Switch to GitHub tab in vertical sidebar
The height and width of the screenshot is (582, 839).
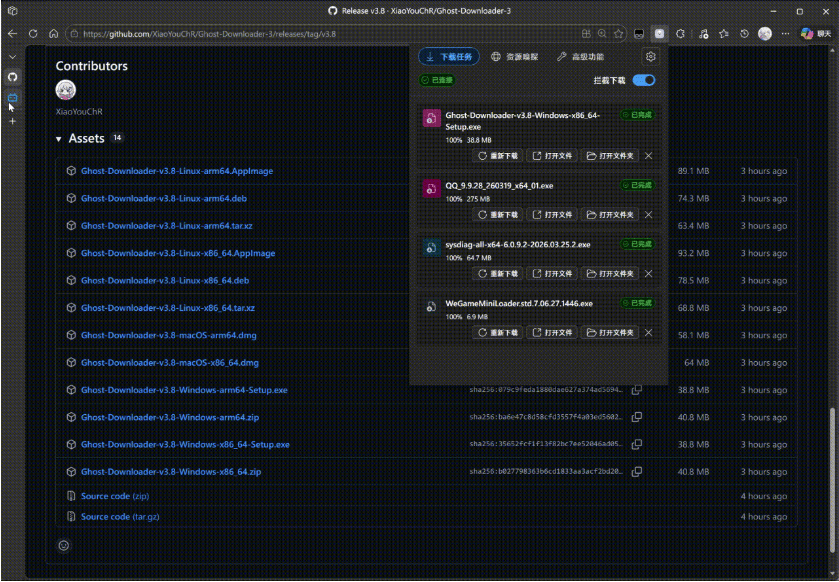click(12, 77)
